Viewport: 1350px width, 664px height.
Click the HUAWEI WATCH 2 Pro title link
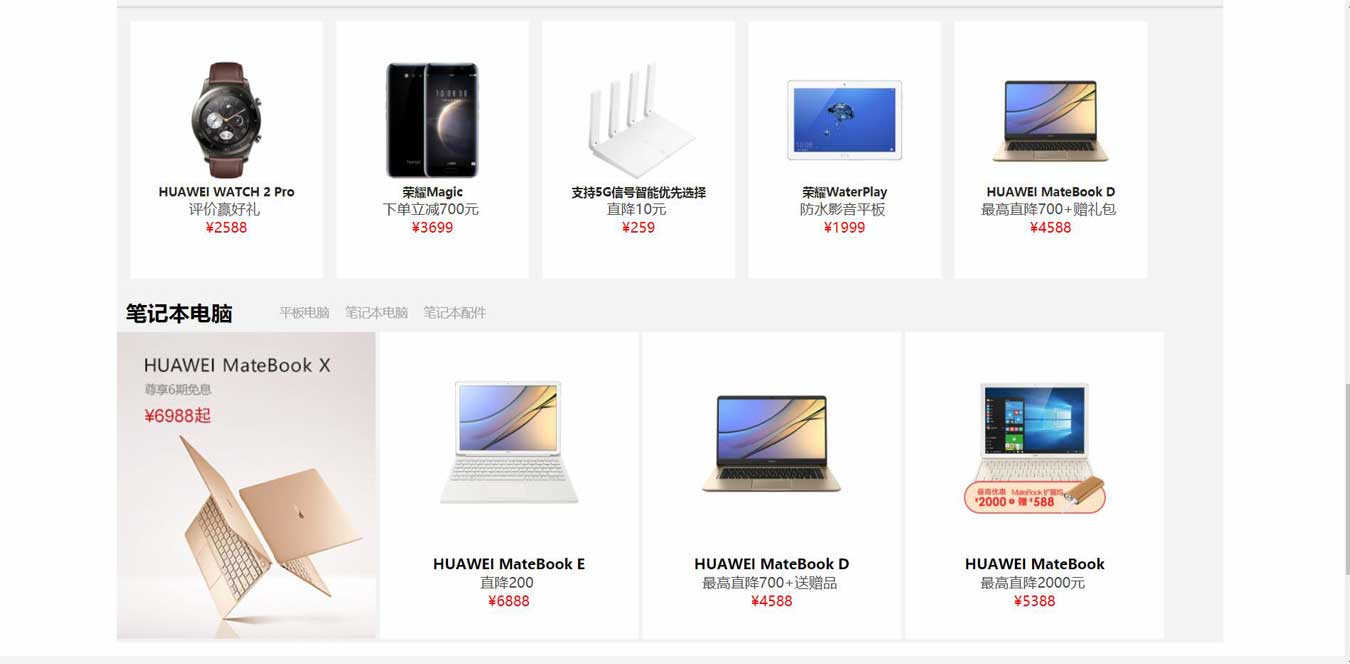(226, 192)
